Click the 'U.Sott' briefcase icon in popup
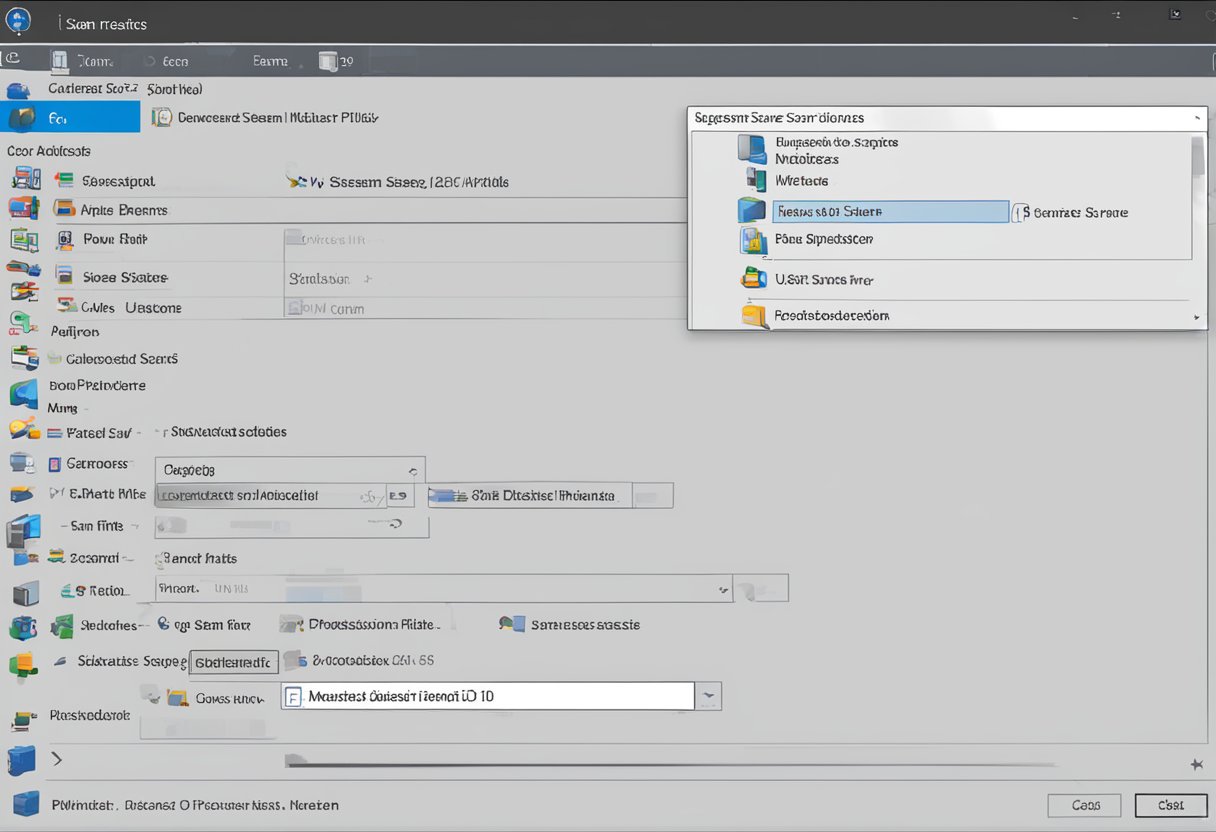 point(753,279)
